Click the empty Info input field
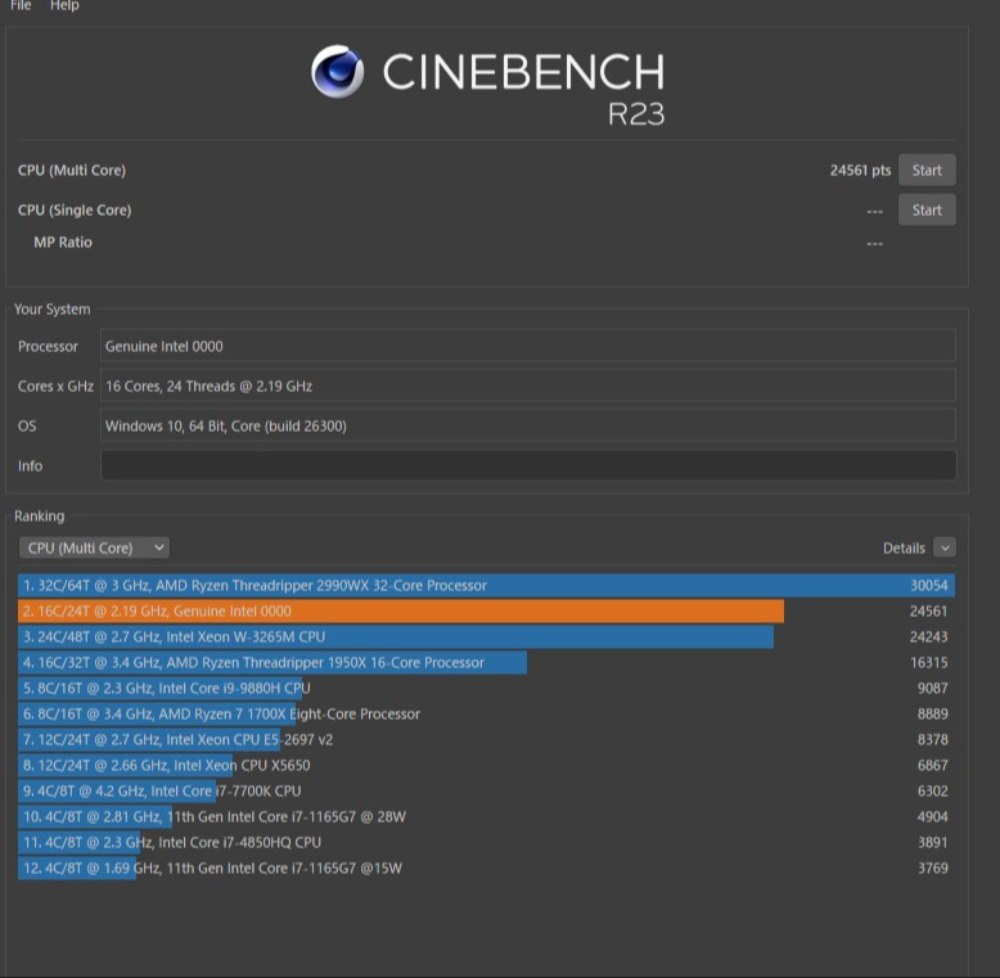The width and height of the screenshot is (1000, 978). click(528, 465)
